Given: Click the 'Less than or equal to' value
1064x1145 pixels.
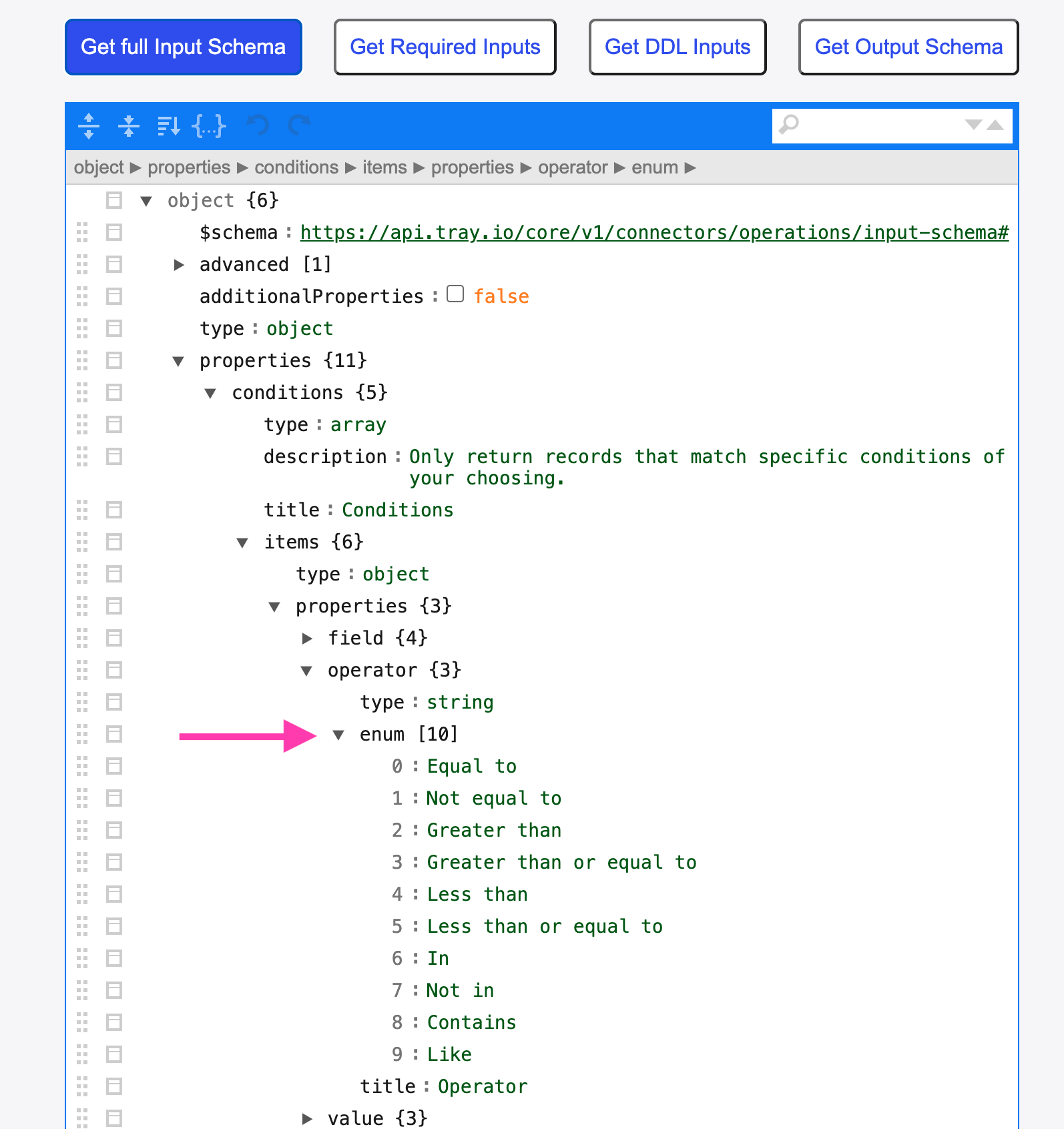Looking at the screenshot, I should pos(545,926).
